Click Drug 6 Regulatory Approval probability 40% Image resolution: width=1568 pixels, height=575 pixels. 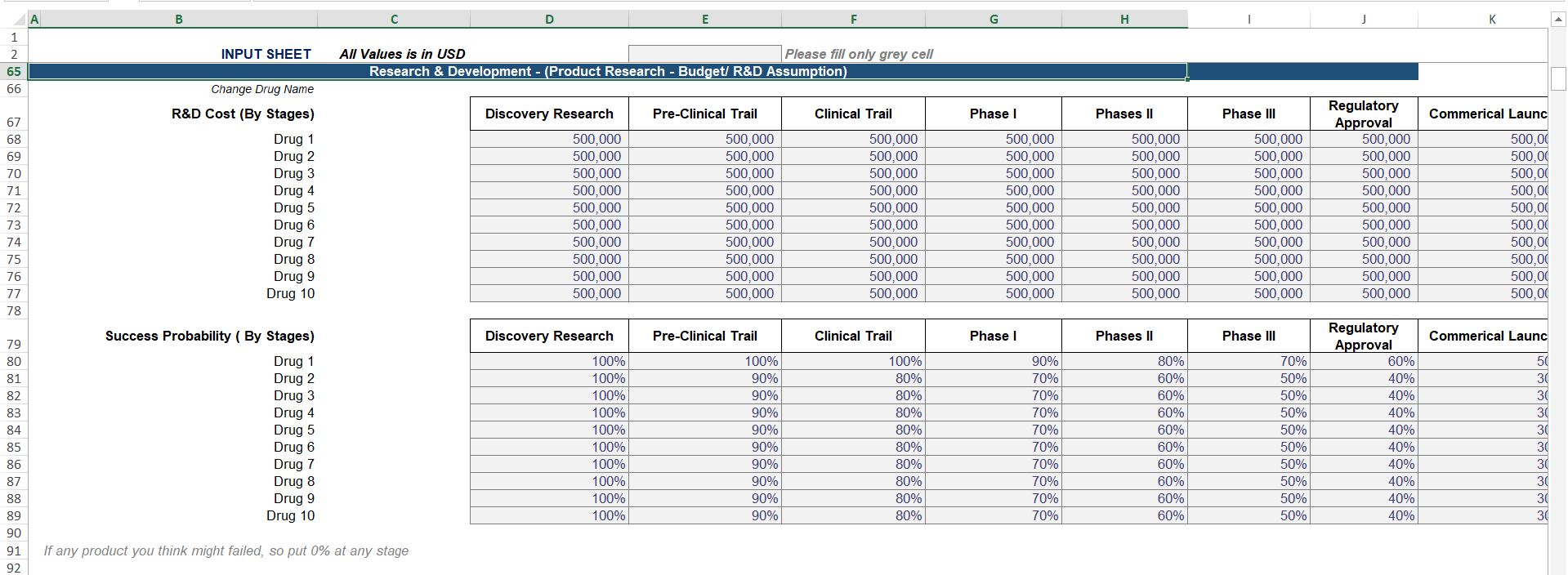click(x=1364, y=447)
